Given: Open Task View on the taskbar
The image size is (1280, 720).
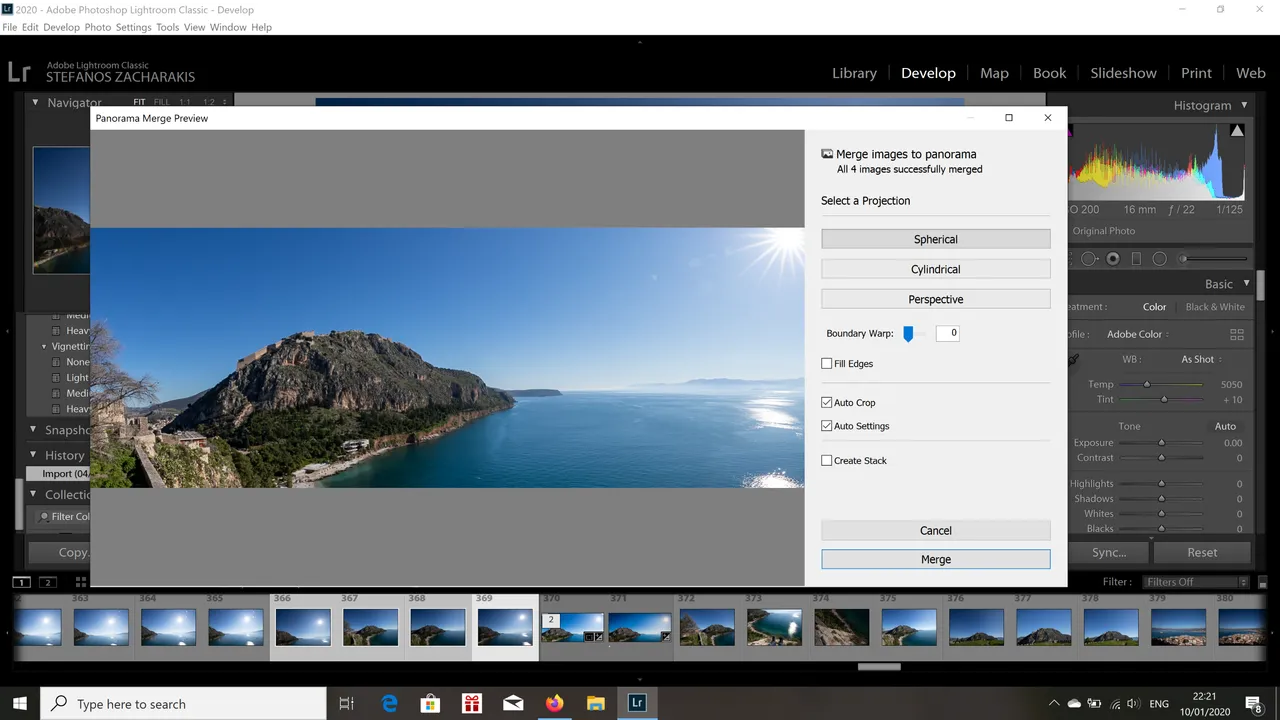Looking at the screenshot, I should (x=346, y=704).
